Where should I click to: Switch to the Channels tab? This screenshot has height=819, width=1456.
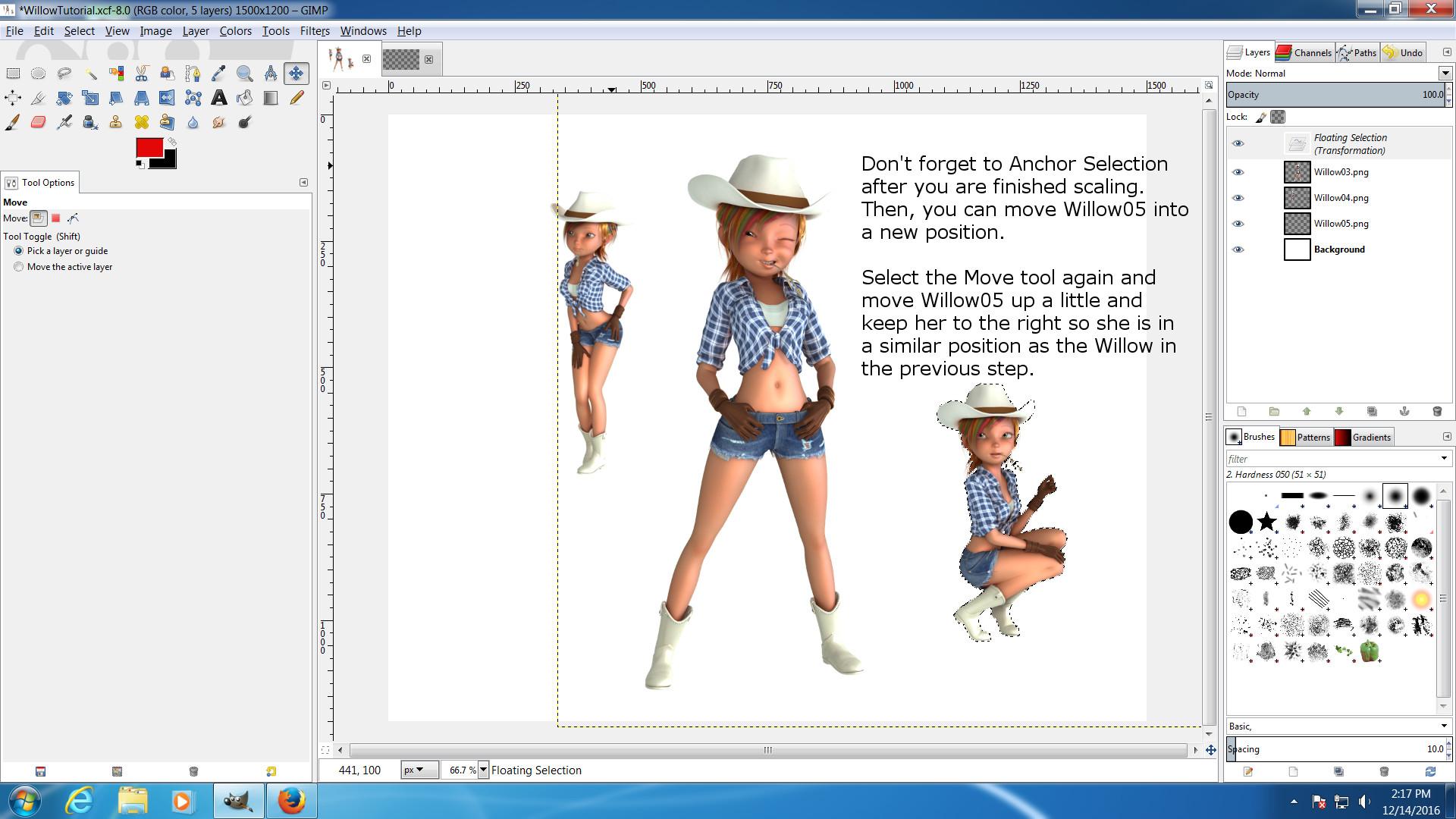pyautogui.click(x=1304, y=52)
